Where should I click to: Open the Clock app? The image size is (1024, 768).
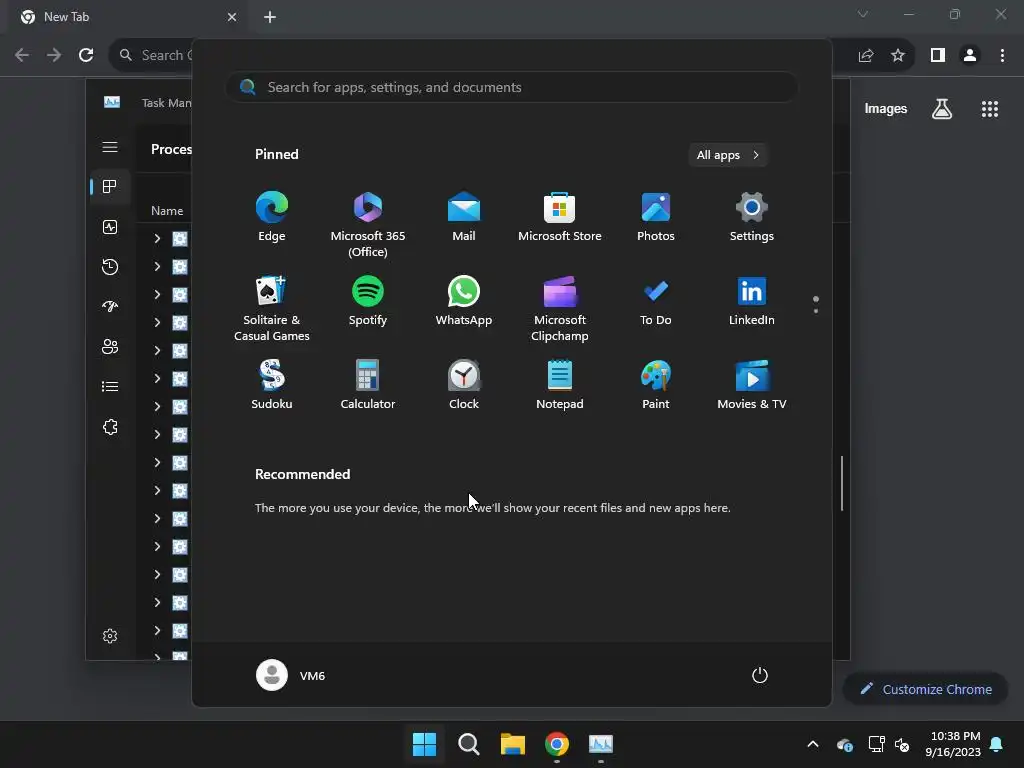click(464, 385)
